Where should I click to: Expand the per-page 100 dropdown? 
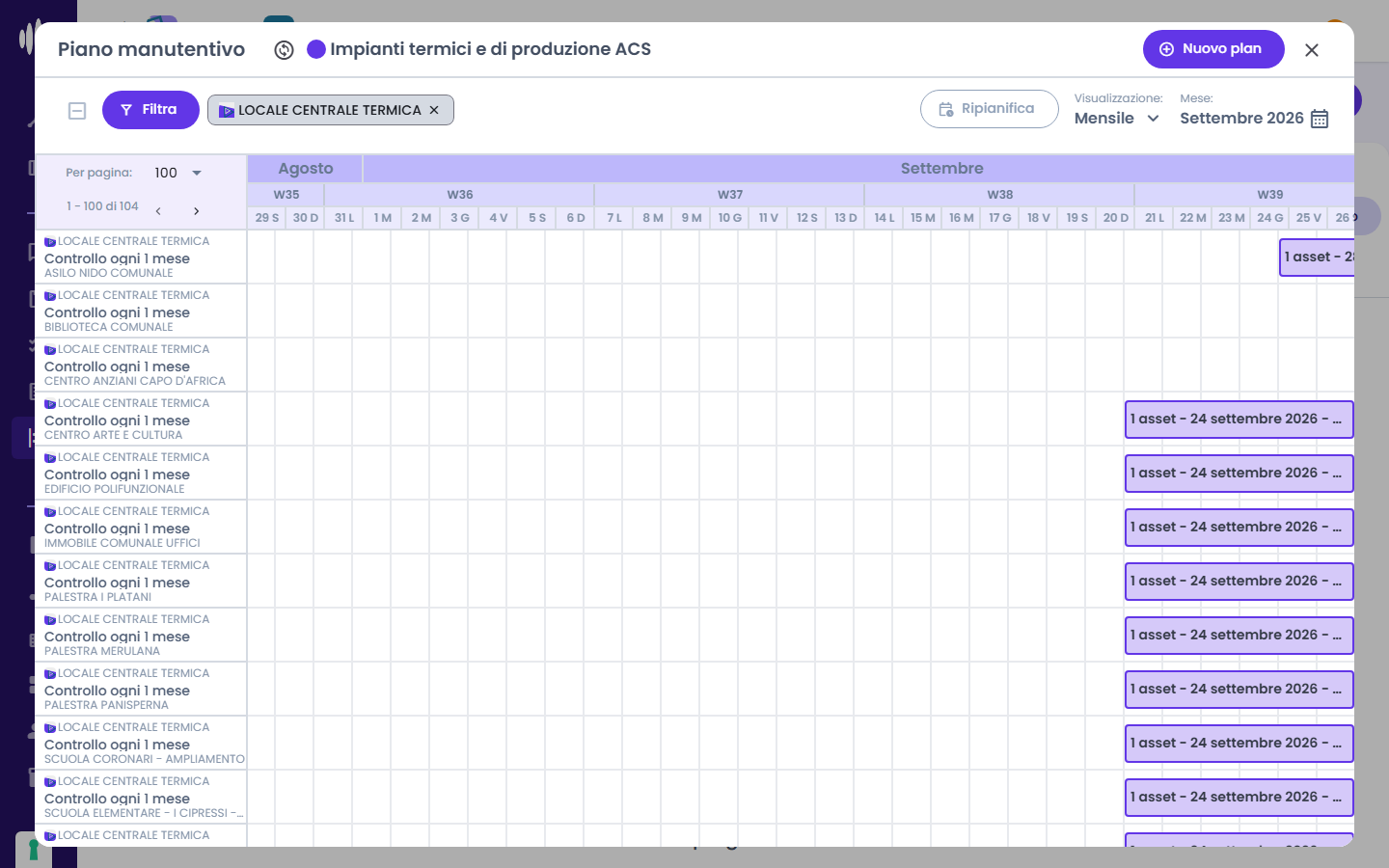coord(178,173)
